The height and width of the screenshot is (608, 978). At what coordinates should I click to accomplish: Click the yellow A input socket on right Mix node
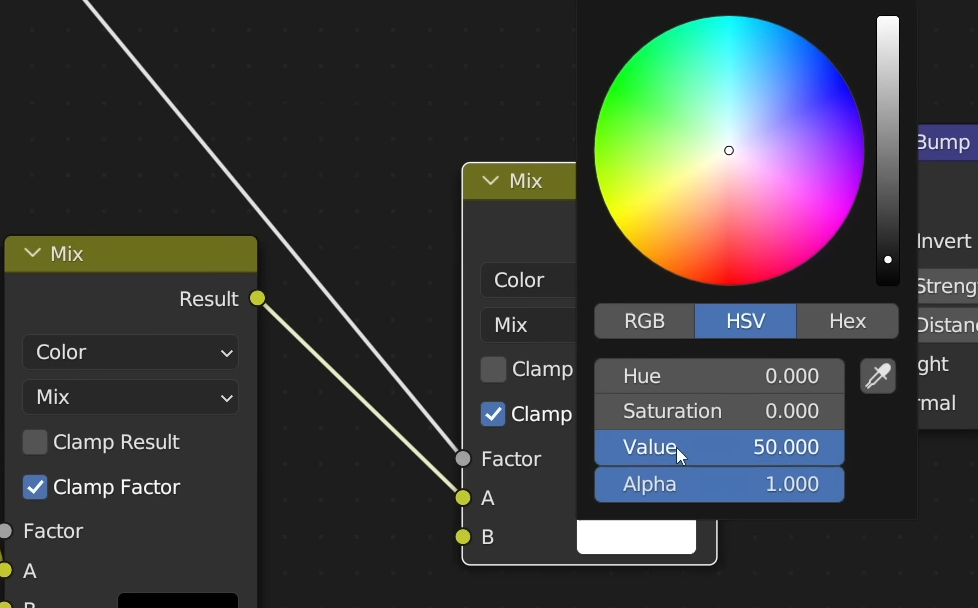tap(463, 498)
